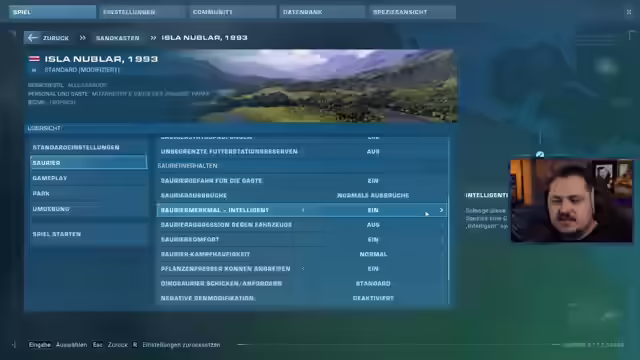Toggle Sauriergefahr für die Gäste setting
The height and width of the screenshot is (360, 640).
pyautogui.click(x=302, y=180)
